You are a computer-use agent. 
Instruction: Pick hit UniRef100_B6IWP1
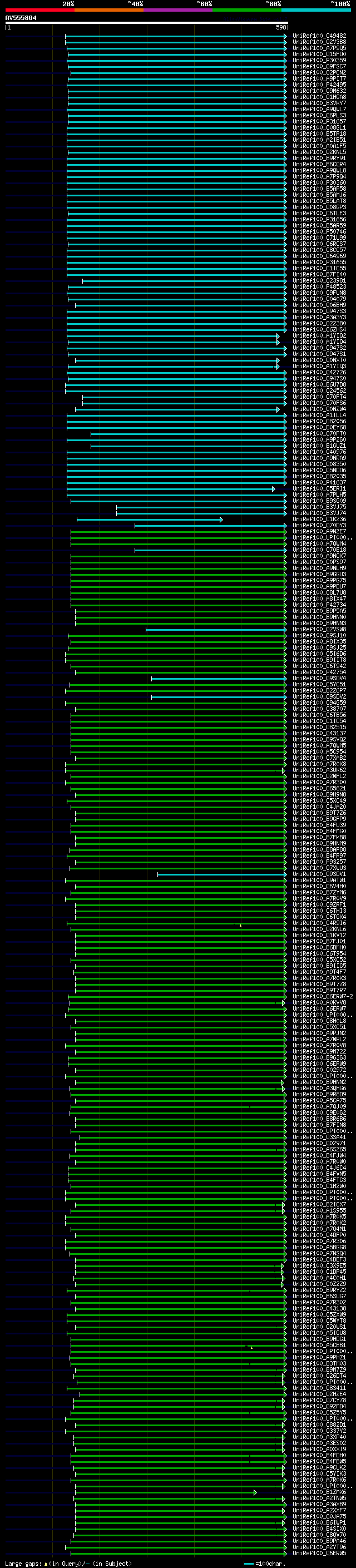(x=319, y=1522)
